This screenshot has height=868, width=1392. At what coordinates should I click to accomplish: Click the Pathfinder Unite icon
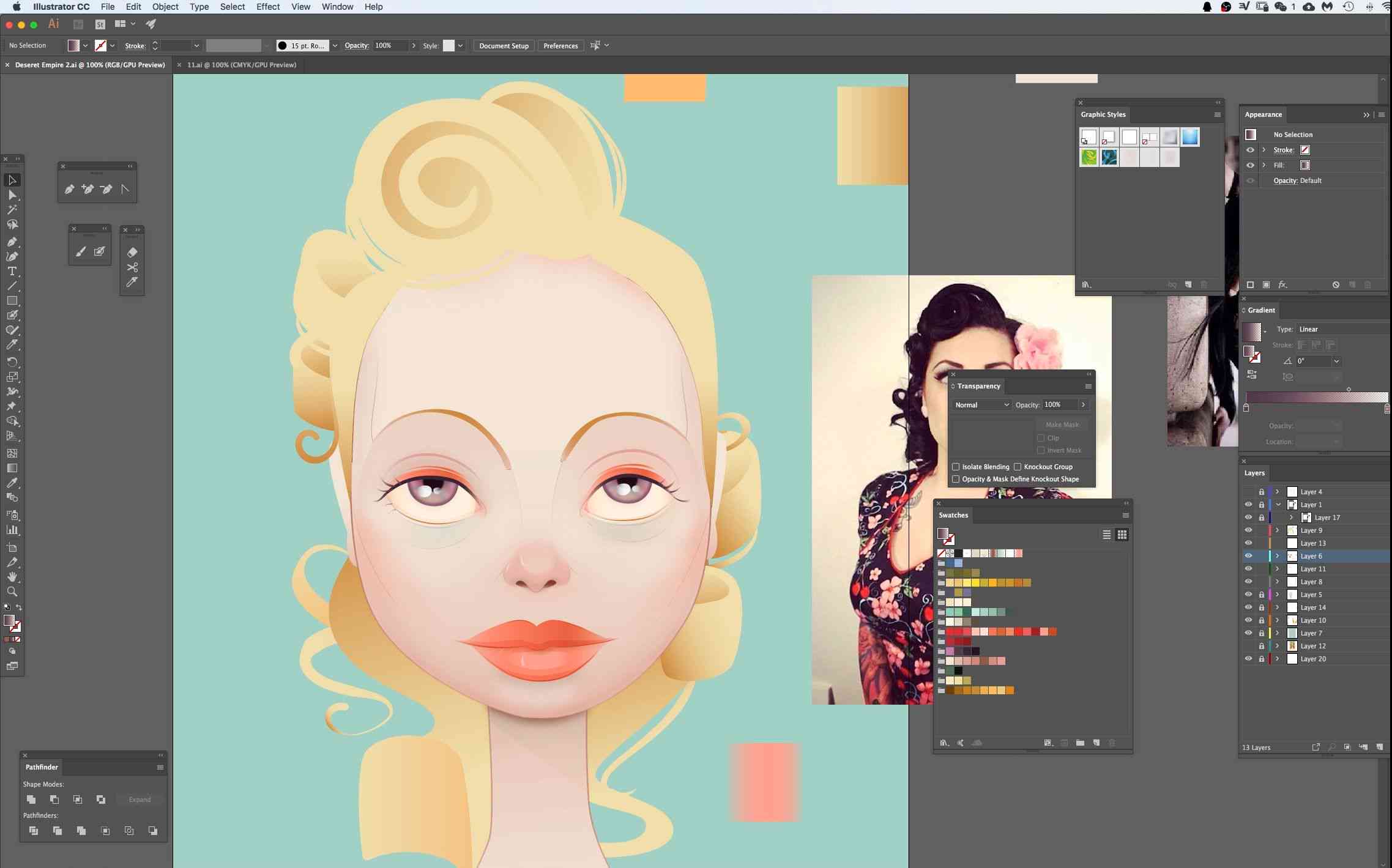point(30,799)
